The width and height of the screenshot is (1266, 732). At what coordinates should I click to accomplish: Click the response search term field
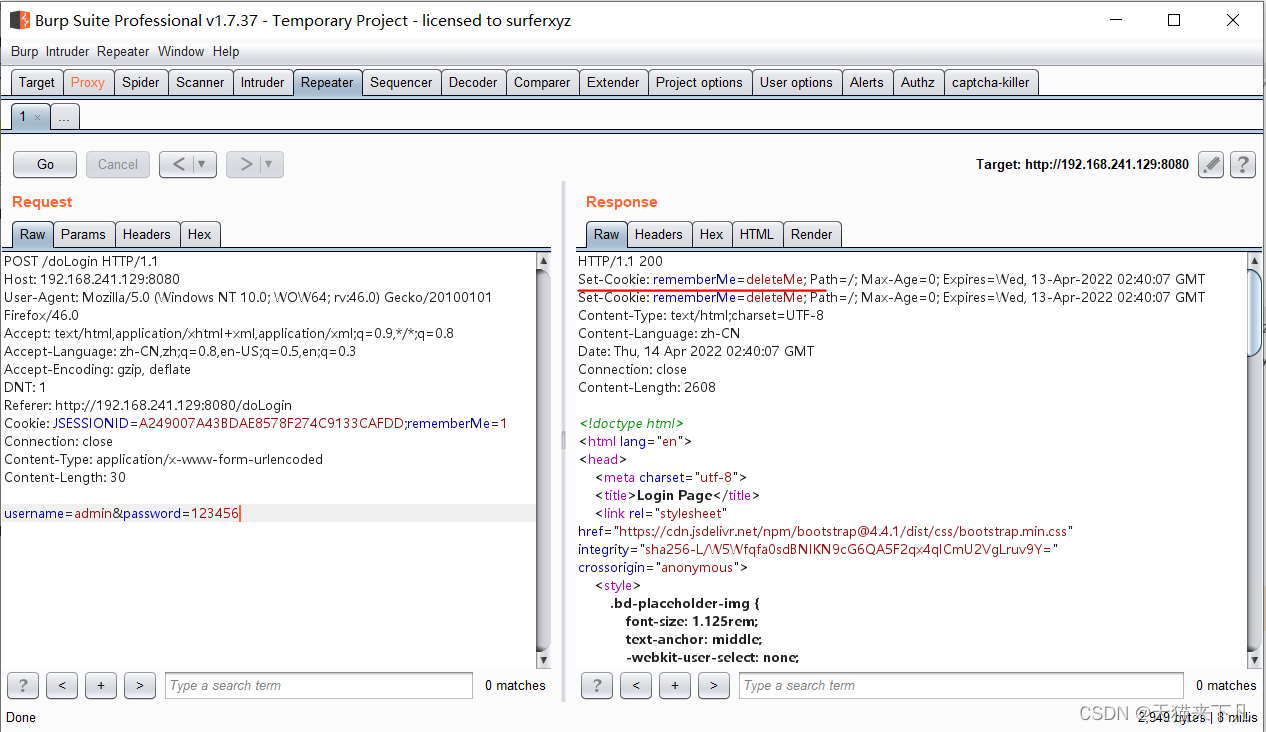click(962, 685)
